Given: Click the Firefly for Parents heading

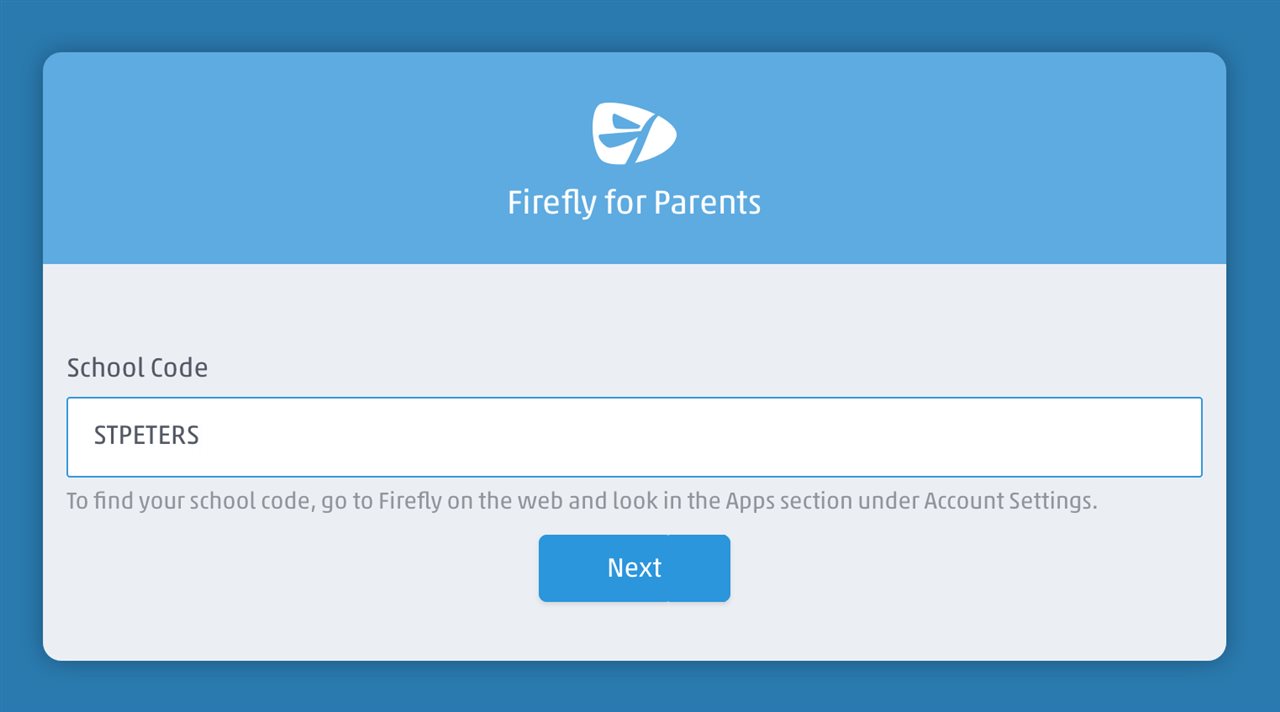Looking at the screenshot, I should point(634,201).
